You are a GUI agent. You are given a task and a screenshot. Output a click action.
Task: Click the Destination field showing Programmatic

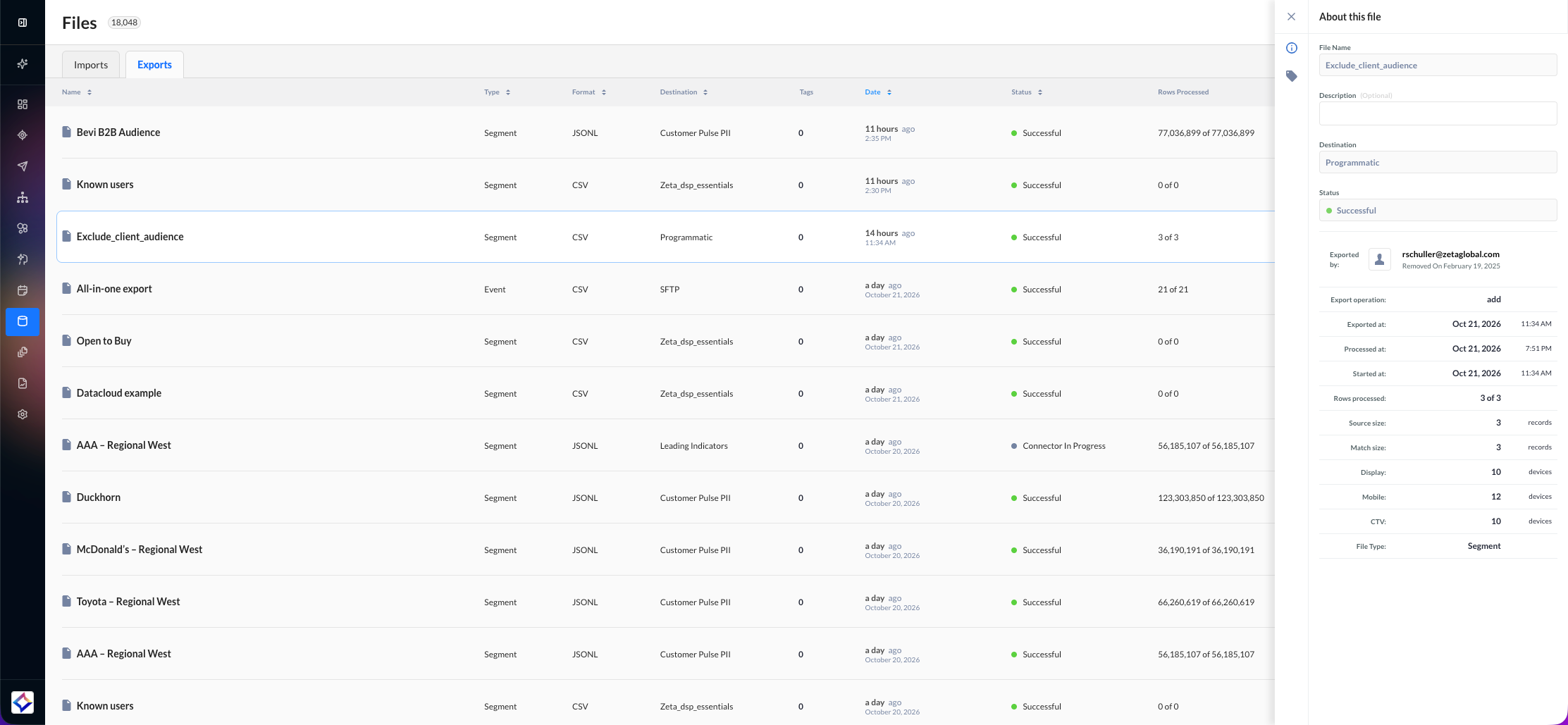click(x=1438, y=162)
